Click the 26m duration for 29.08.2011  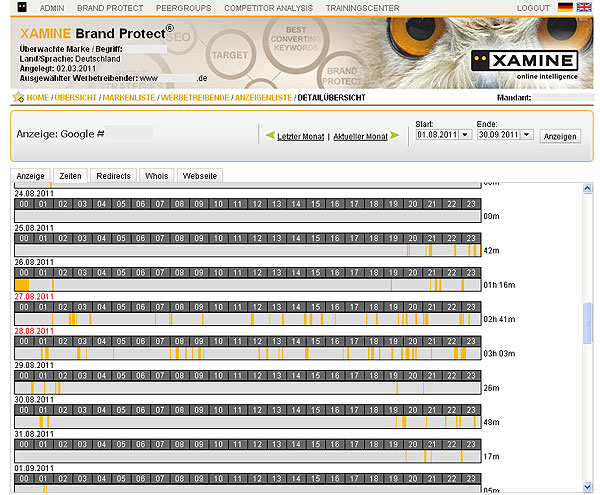(x=491, y=388)
